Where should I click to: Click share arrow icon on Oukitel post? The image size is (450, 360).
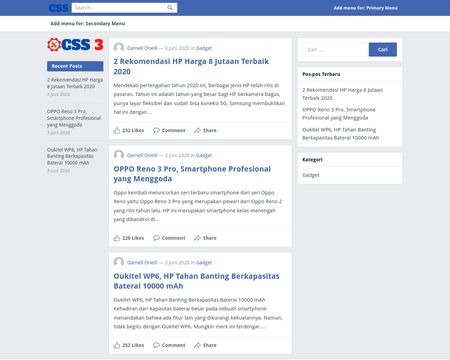coord(197,345)
